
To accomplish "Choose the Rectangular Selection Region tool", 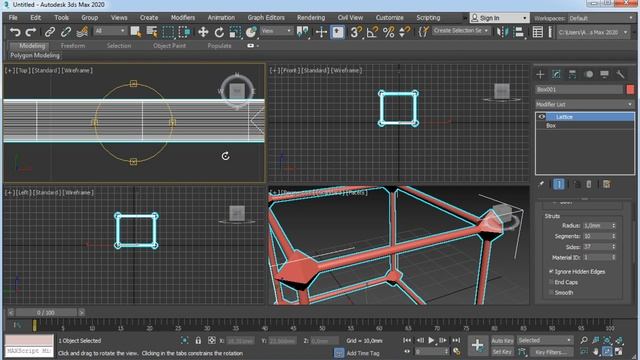I will tap(168, 32).
